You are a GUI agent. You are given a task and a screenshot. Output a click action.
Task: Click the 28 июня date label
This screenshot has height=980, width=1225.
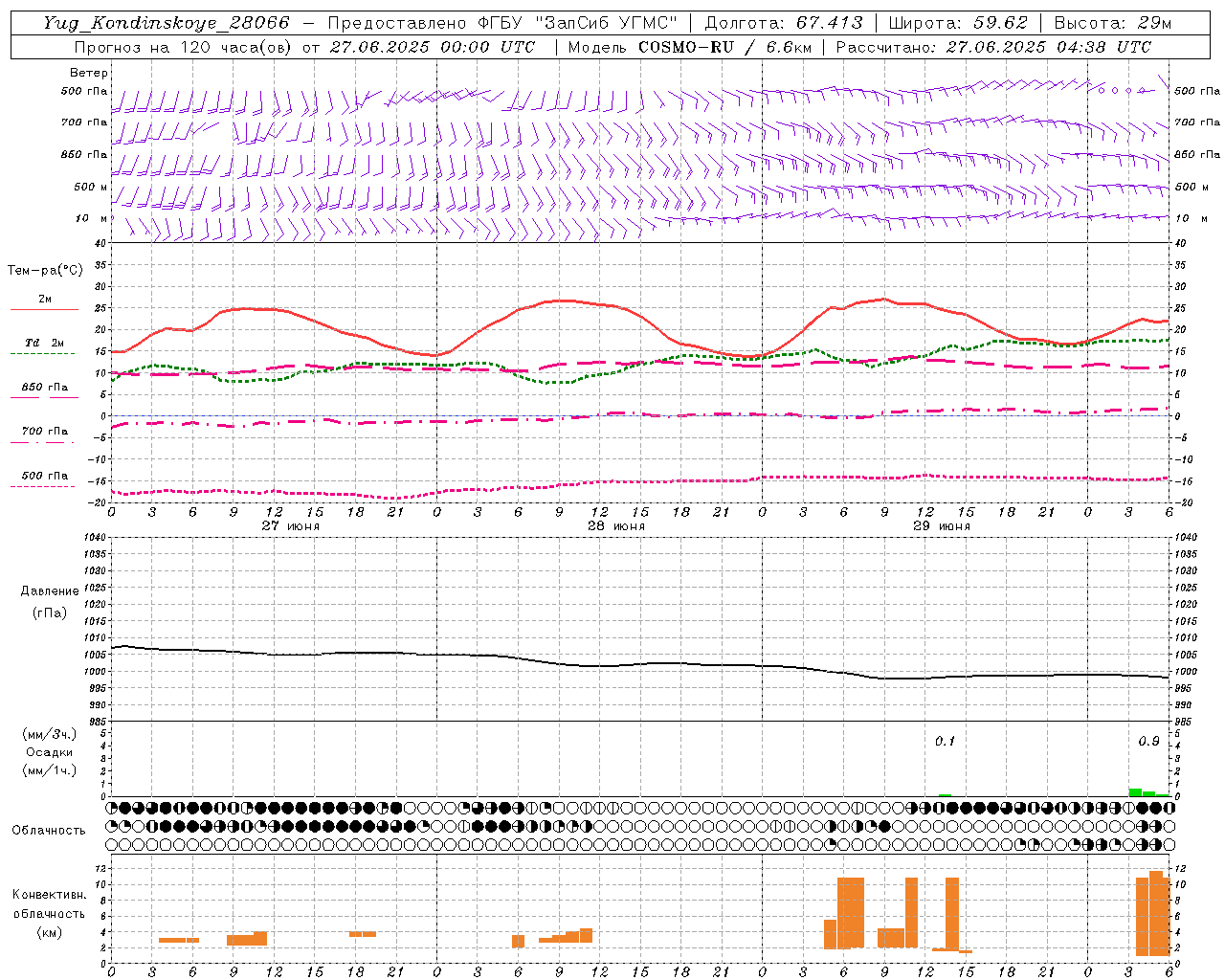(x=615, y=526)
